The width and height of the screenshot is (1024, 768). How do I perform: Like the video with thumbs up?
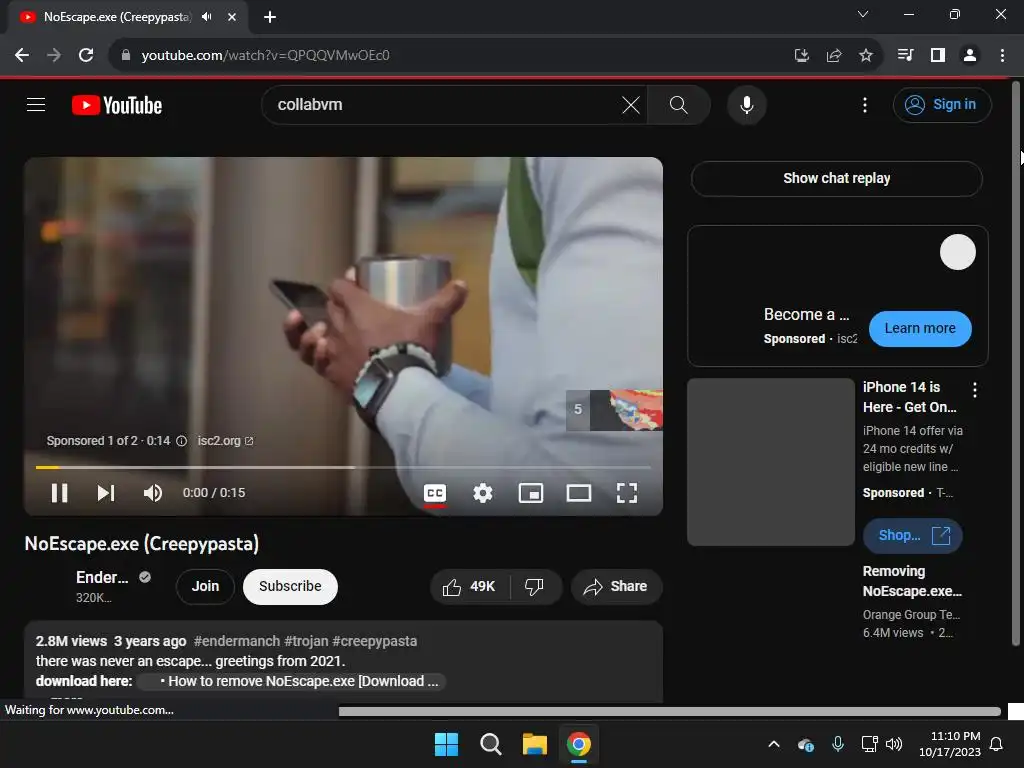click(470, 586)
